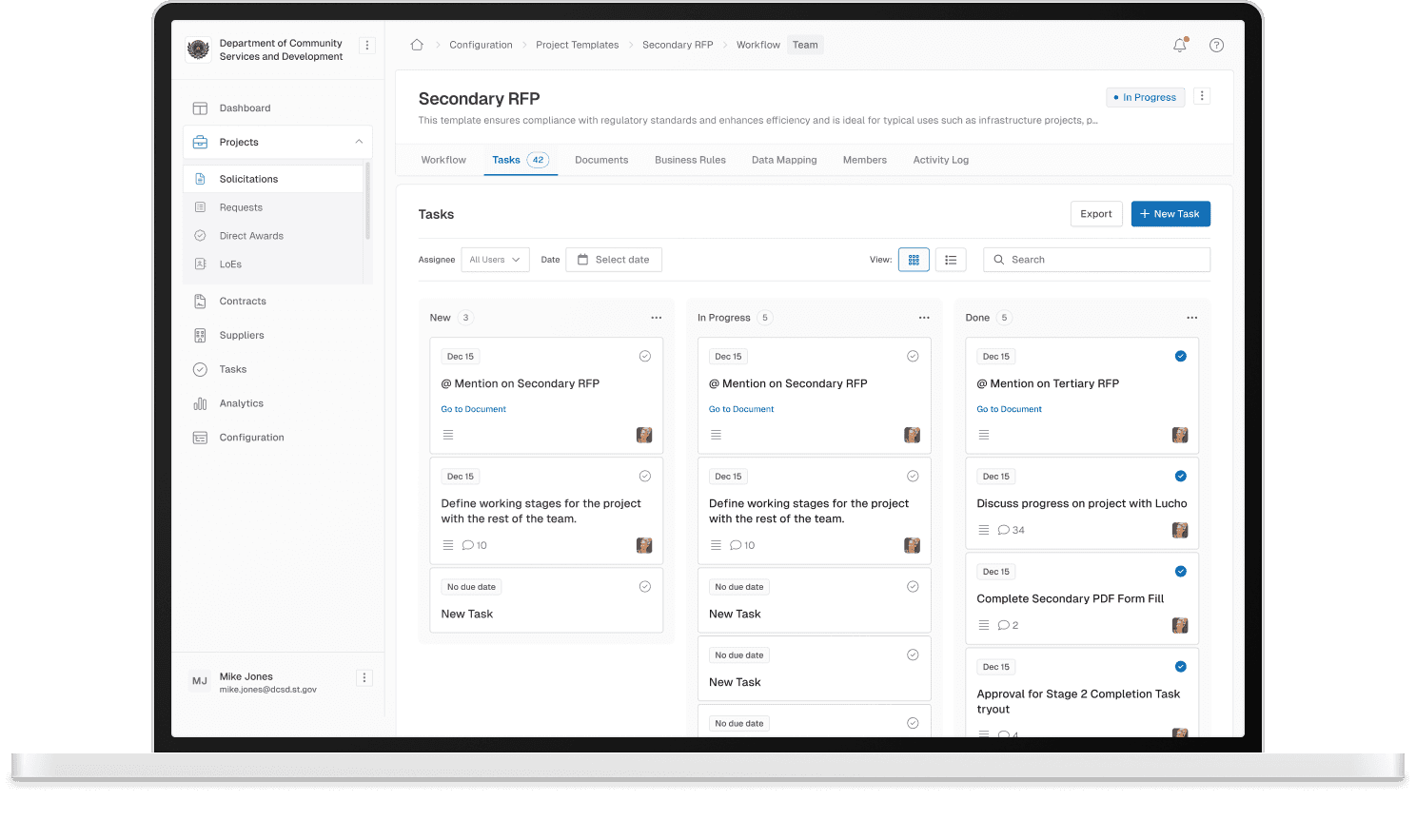Uncheck Mention on Tertiary RFP done task

1181,356
